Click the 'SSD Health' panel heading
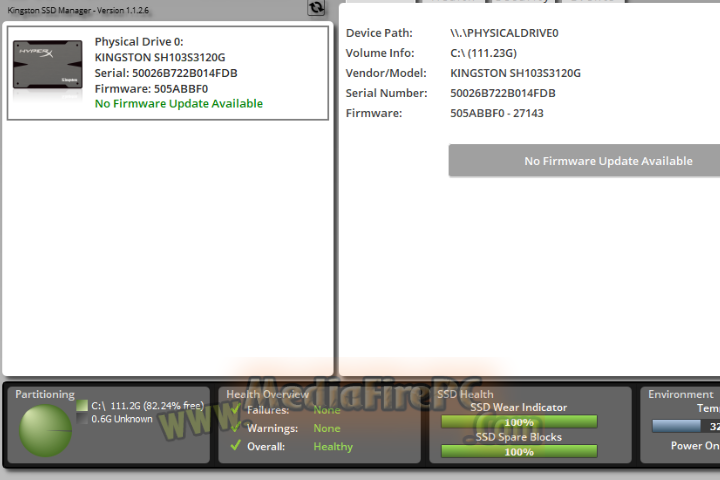 [465, 394]
